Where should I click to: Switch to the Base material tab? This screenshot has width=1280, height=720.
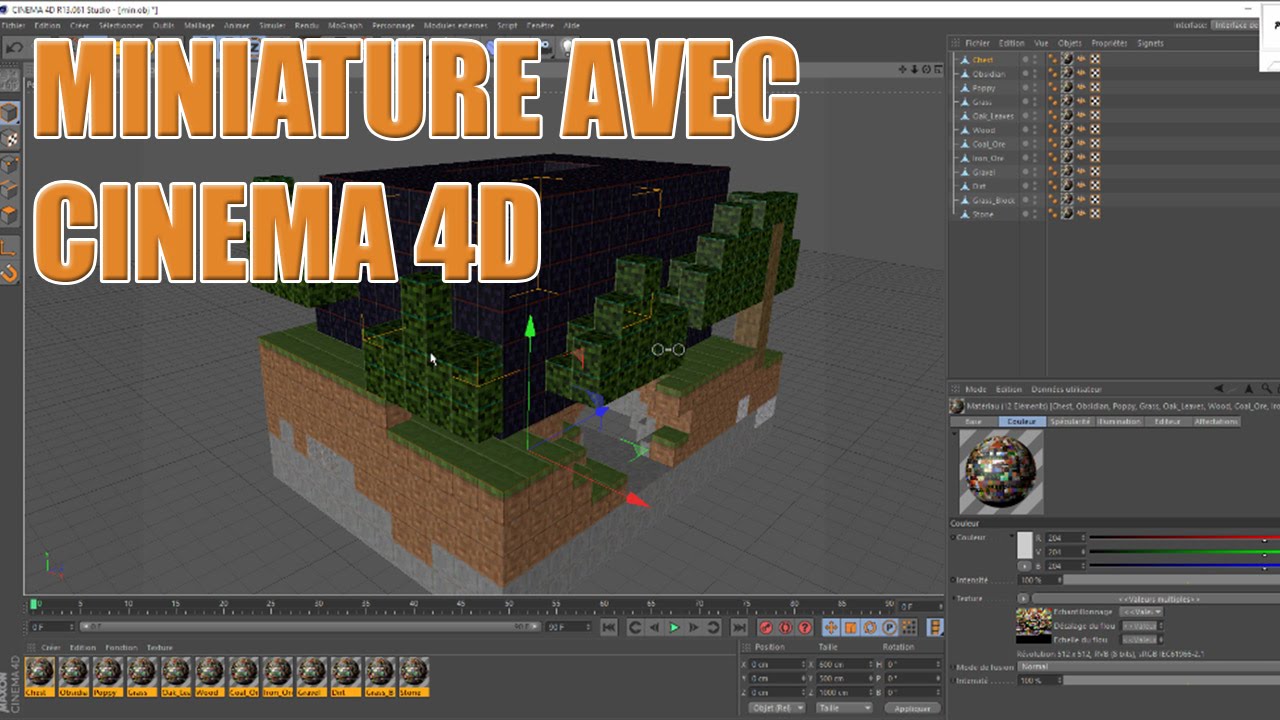tap(973, 422)
